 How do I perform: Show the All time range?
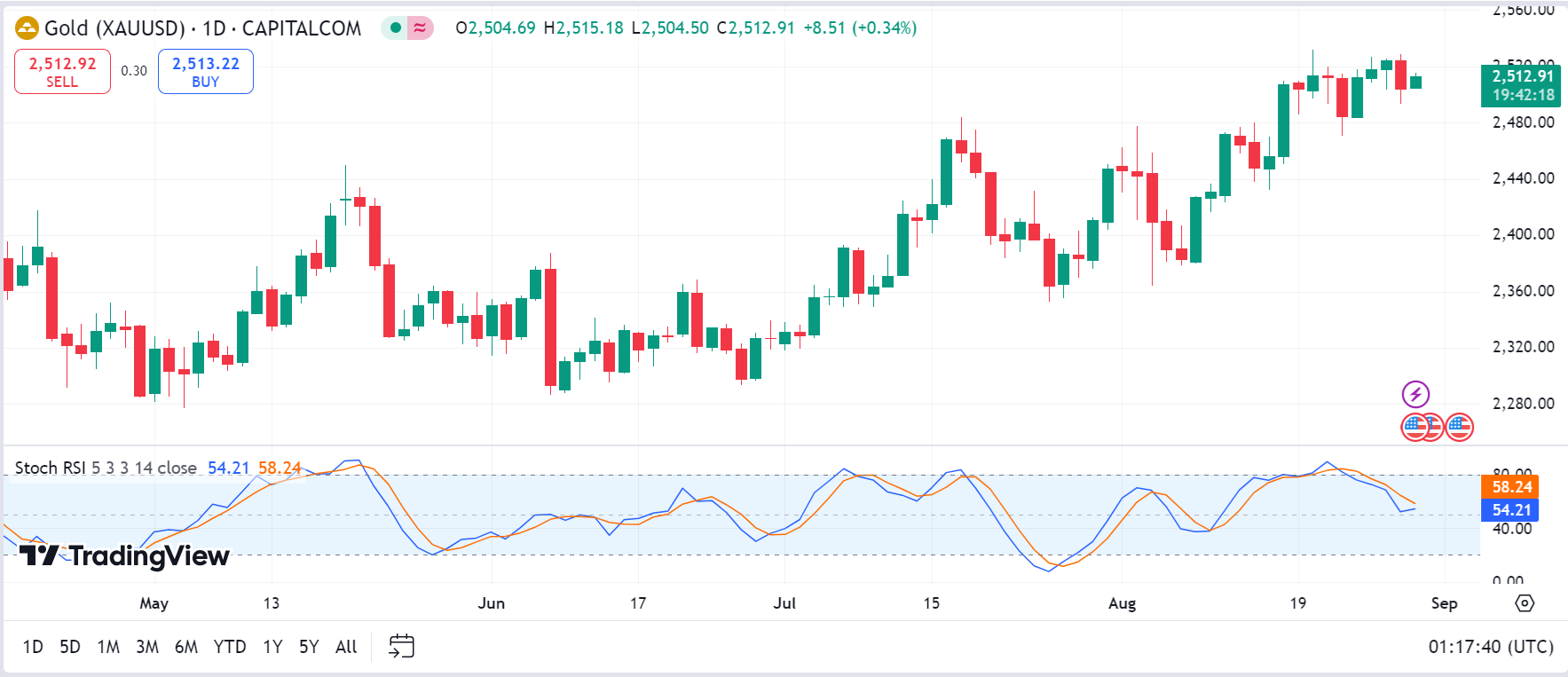(x=346, y=647)
